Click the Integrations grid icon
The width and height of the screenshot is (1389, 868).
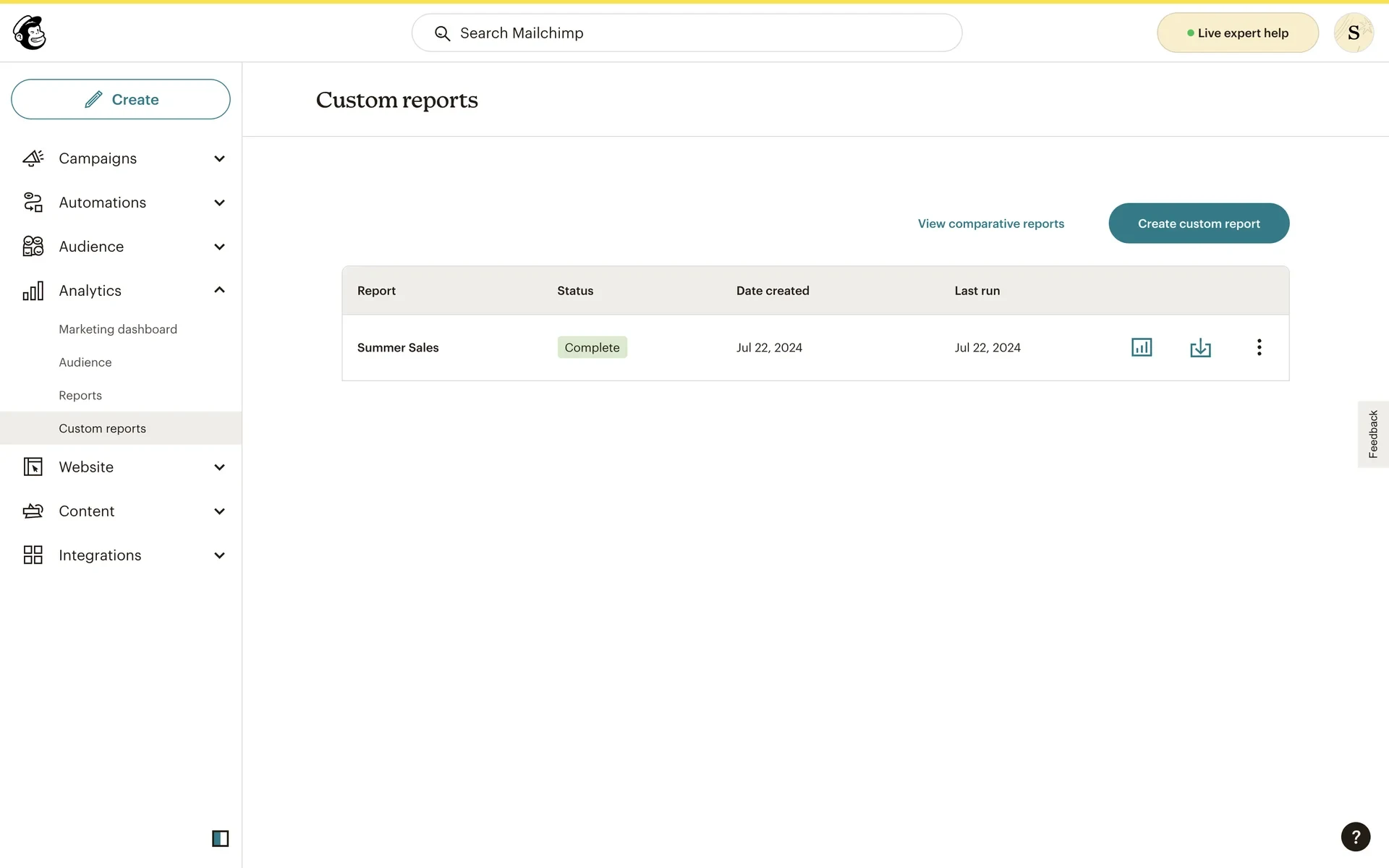click(33, 555)
